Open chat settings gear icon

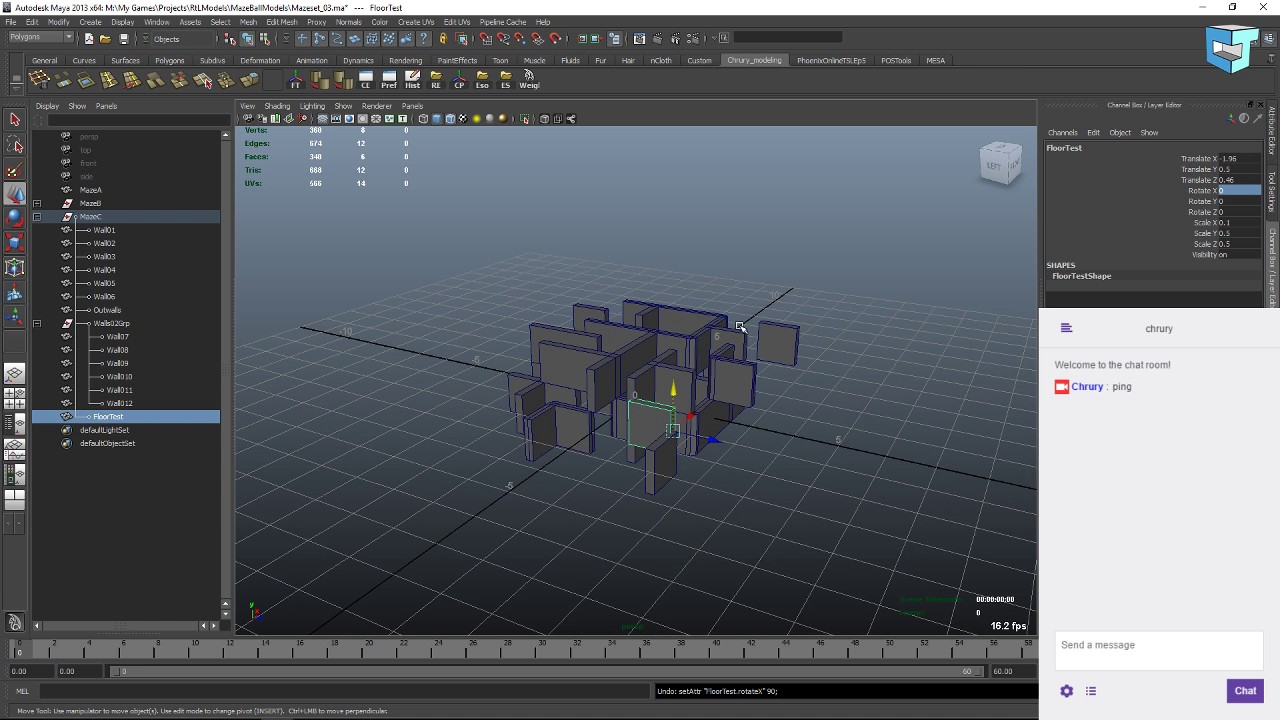[1066, 691]
